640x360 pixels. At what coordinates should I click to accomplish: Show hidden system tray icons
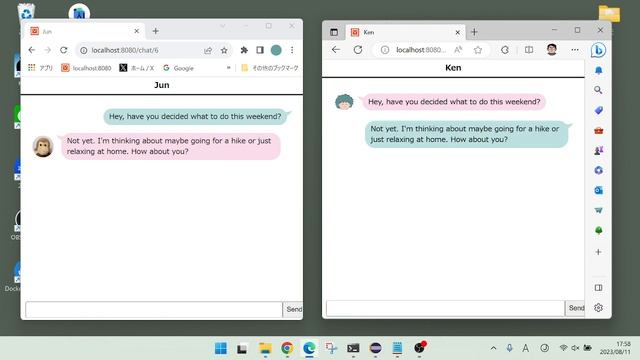(493, 348)
